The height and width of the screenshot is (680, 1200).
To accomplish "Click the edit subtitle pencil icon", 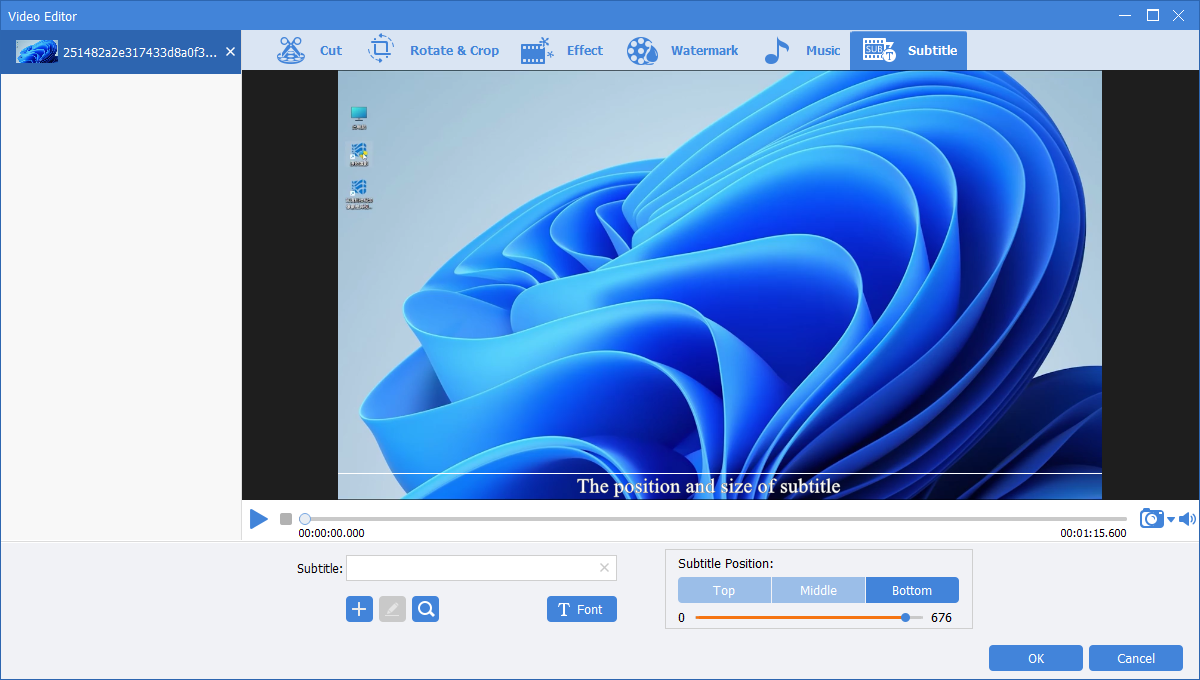I will [393, 609].
